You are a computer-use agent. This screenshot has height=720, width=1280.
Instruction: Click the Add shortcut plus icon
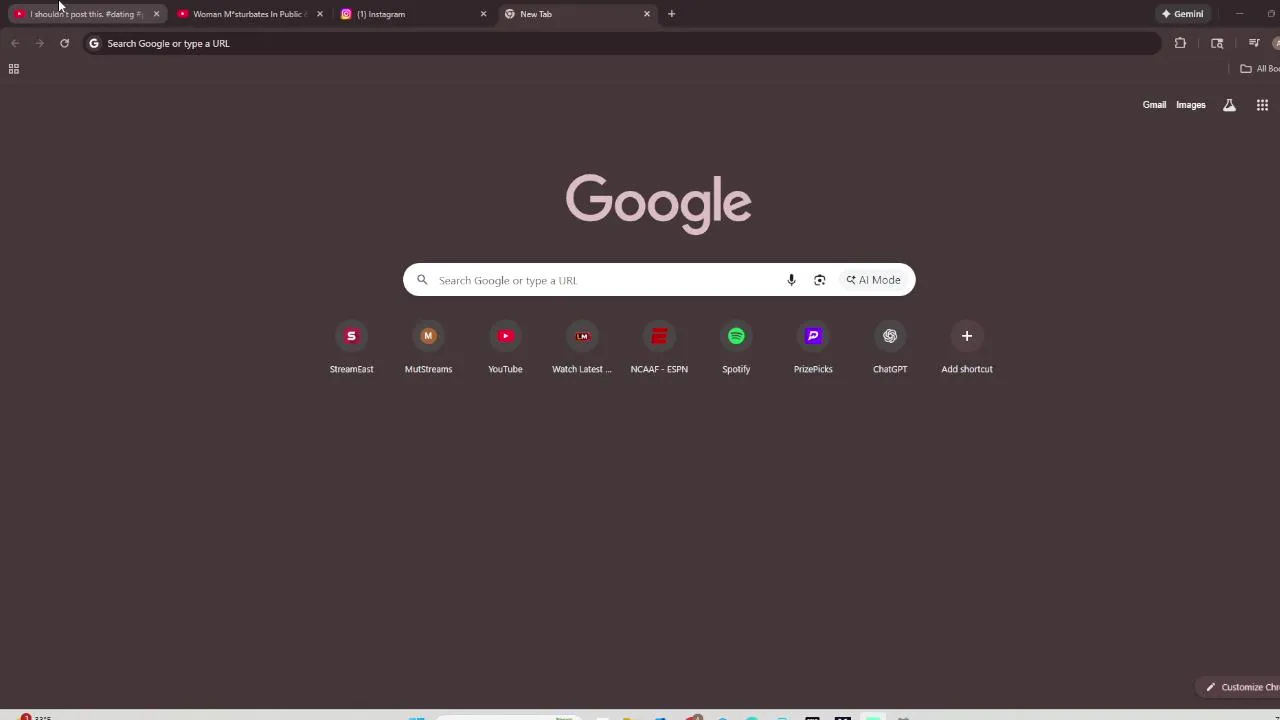967,336
